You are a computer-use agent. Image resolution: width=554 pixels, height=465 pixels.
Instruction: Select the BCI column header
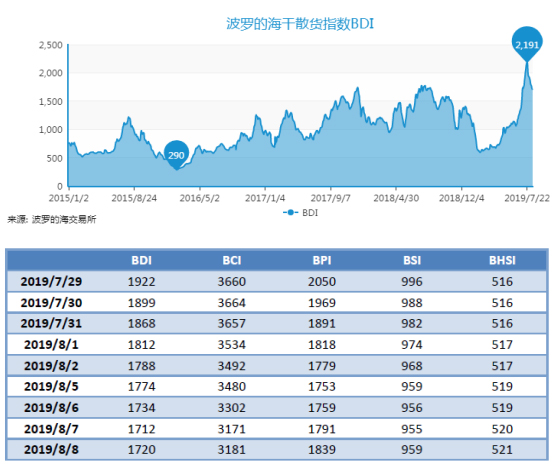pyautogui.click(x=232, y=260)
